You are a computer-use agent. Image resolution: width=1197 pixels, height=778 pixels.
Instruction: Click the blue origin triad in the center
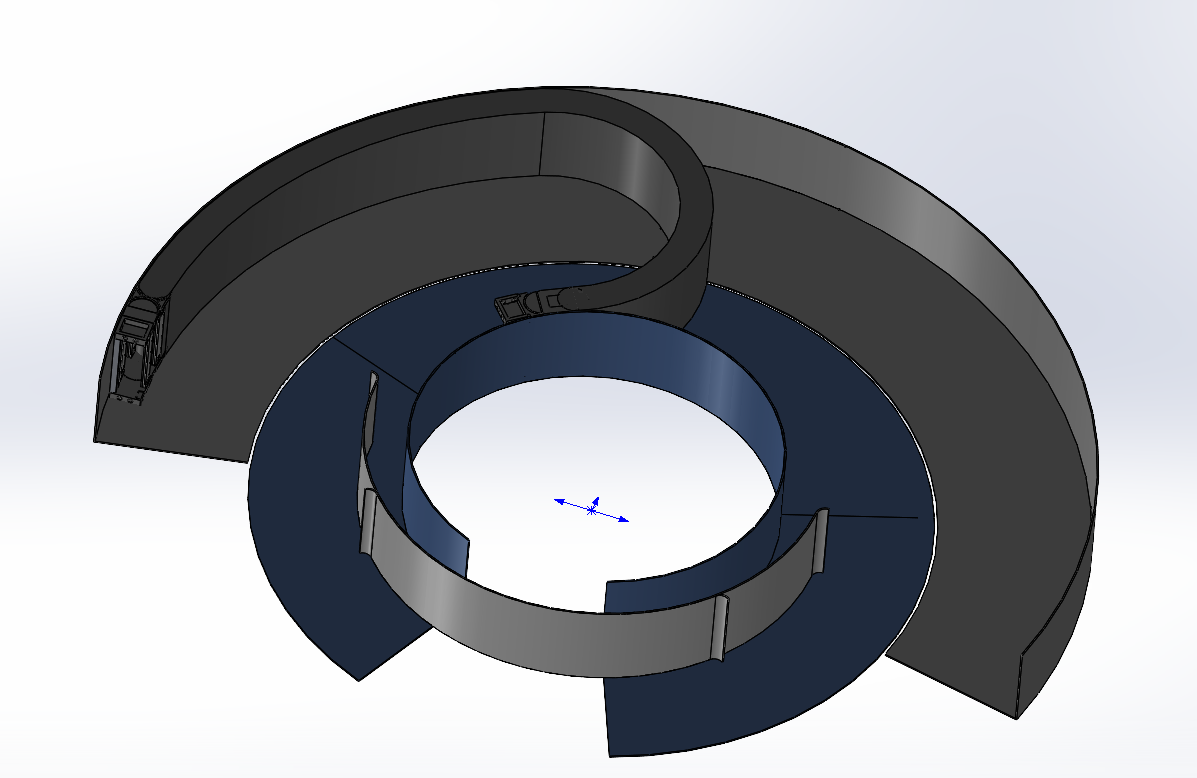click(x=592, y=509)
